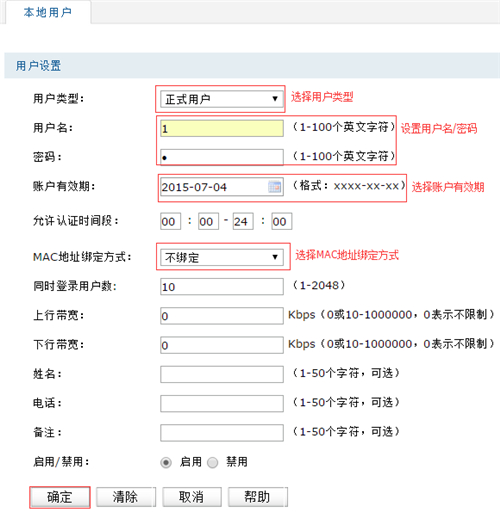Click the 格式：xxxx-xx-xx hint text
This screenshot has width=500, height=512.
pos(349,185)
